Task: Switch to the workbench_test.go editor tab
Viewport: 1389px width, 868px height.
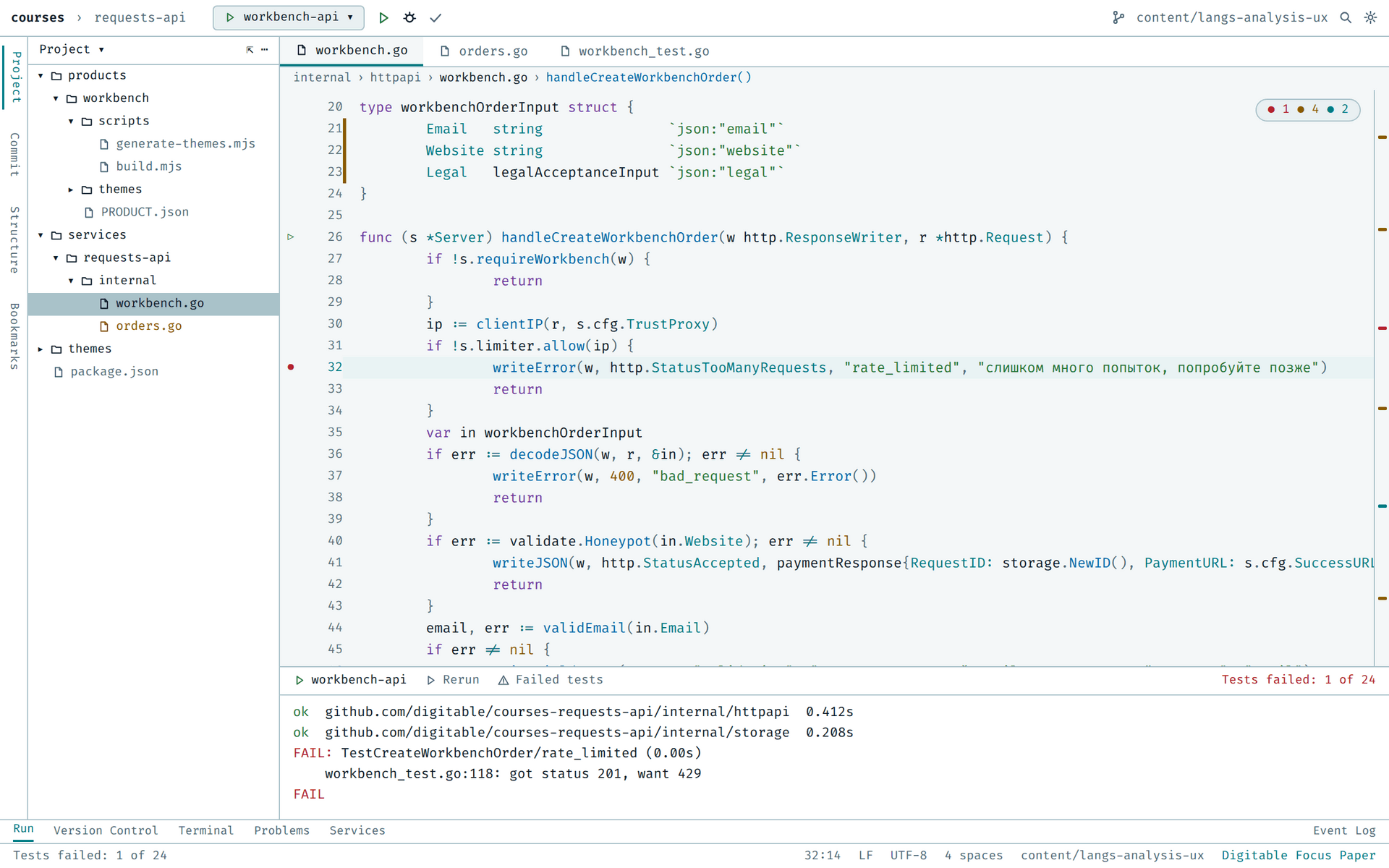Action: (634, 51)
